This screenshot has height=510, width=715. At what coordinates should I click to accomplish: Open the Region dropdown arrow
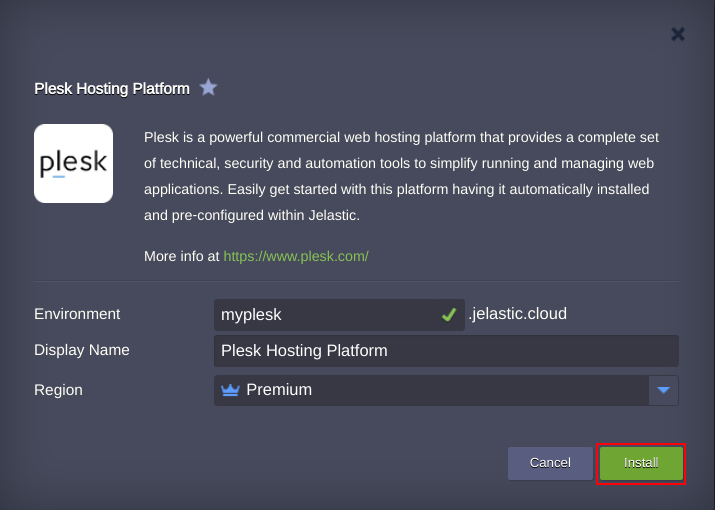point(663,390)
